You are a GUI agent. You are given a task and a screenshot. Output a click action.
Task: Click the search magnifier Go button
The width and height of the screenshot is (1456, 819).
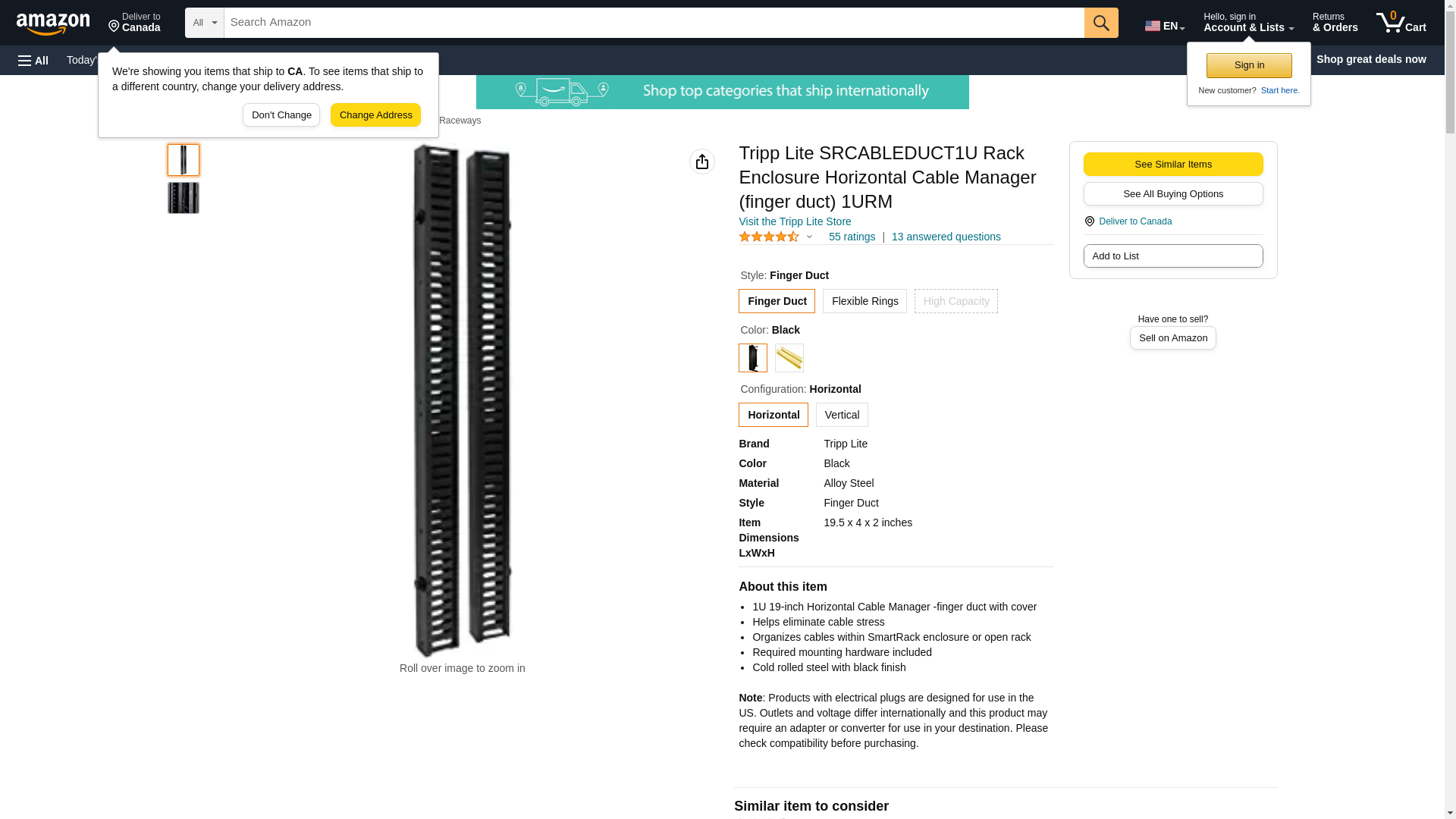(1101, 23)
